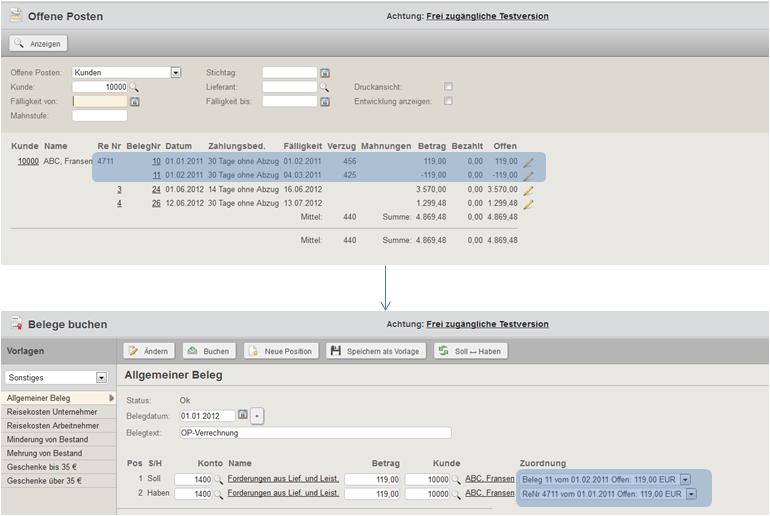Click the magnifier icon next to Kunde field

click(x=134, y=87)
